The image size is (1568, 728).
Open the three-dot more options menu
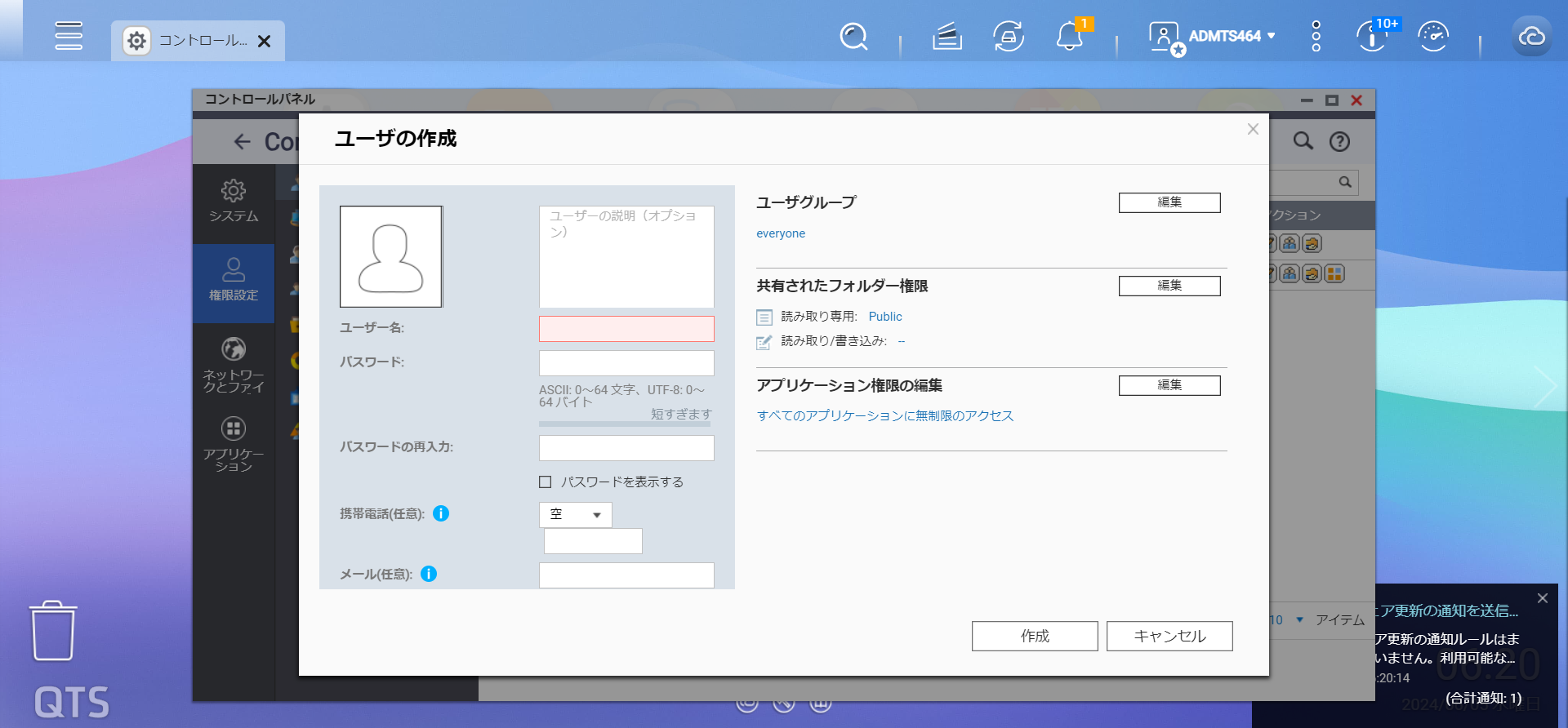(x=1316, y=36)
